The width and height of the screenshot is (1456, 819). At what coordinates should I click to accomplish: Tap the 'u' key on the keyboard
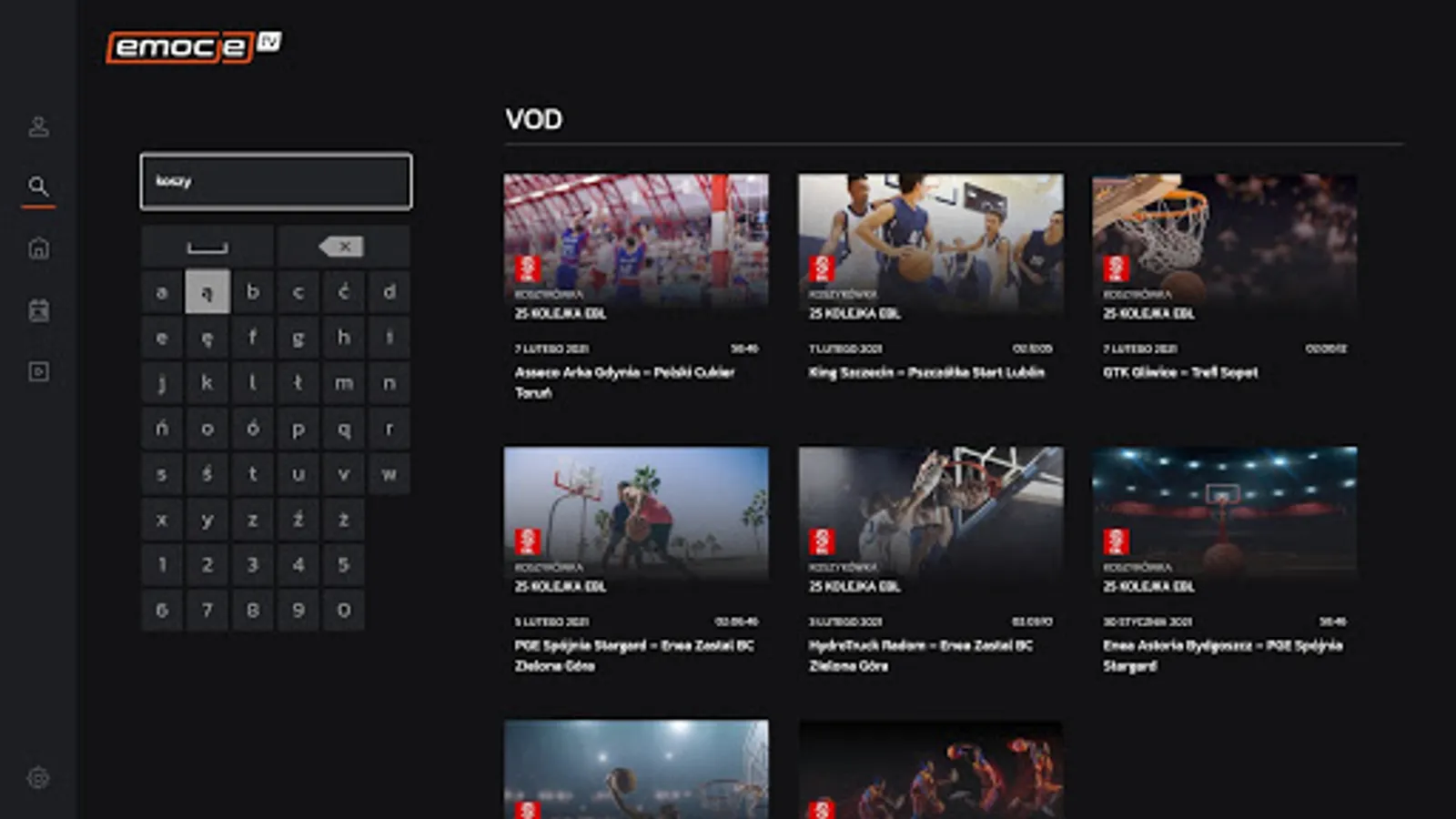point(298,474)
